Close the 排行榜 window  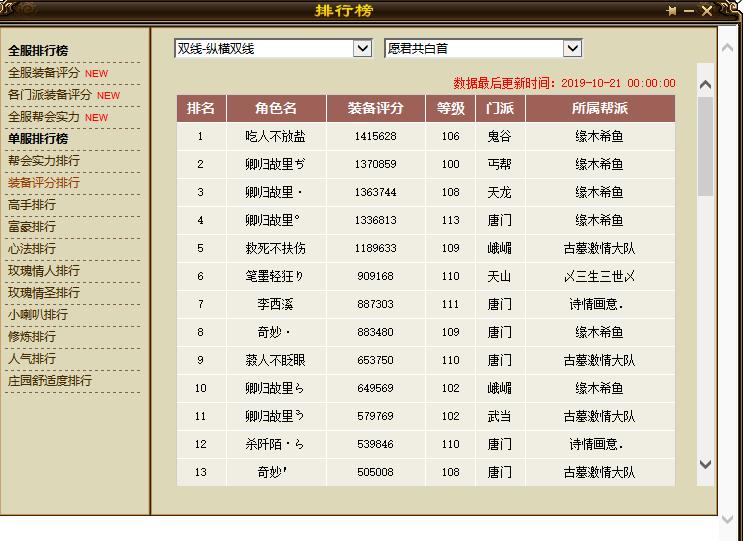[707, 10]
